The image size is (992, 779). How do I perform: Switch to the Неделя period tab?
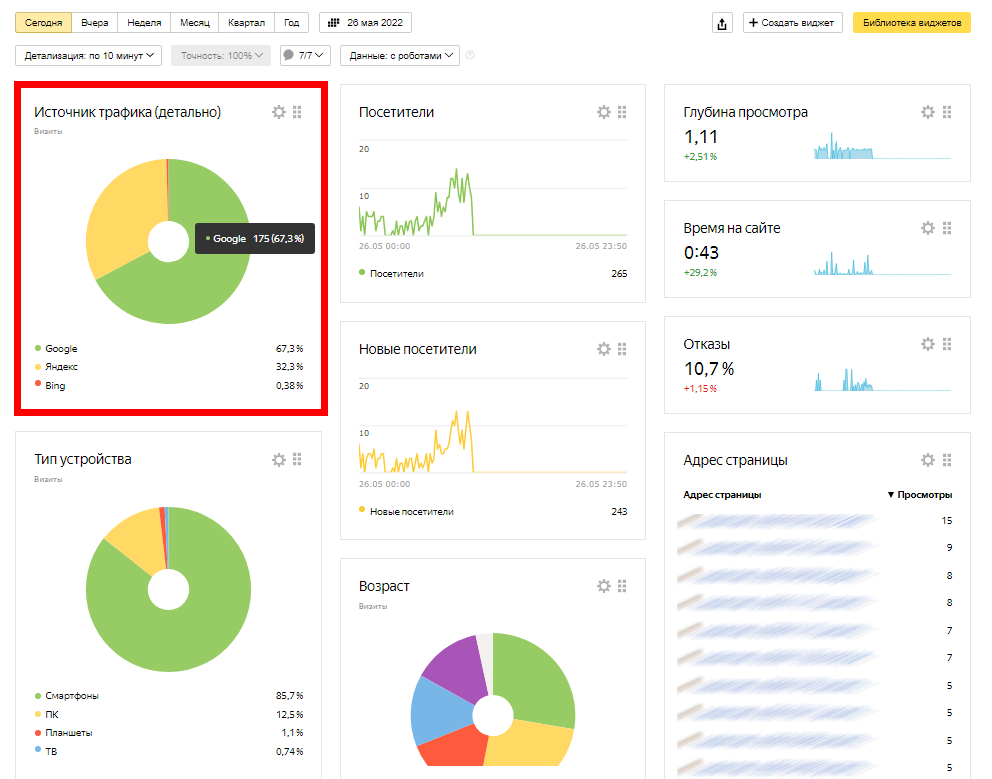pos(144,23)
